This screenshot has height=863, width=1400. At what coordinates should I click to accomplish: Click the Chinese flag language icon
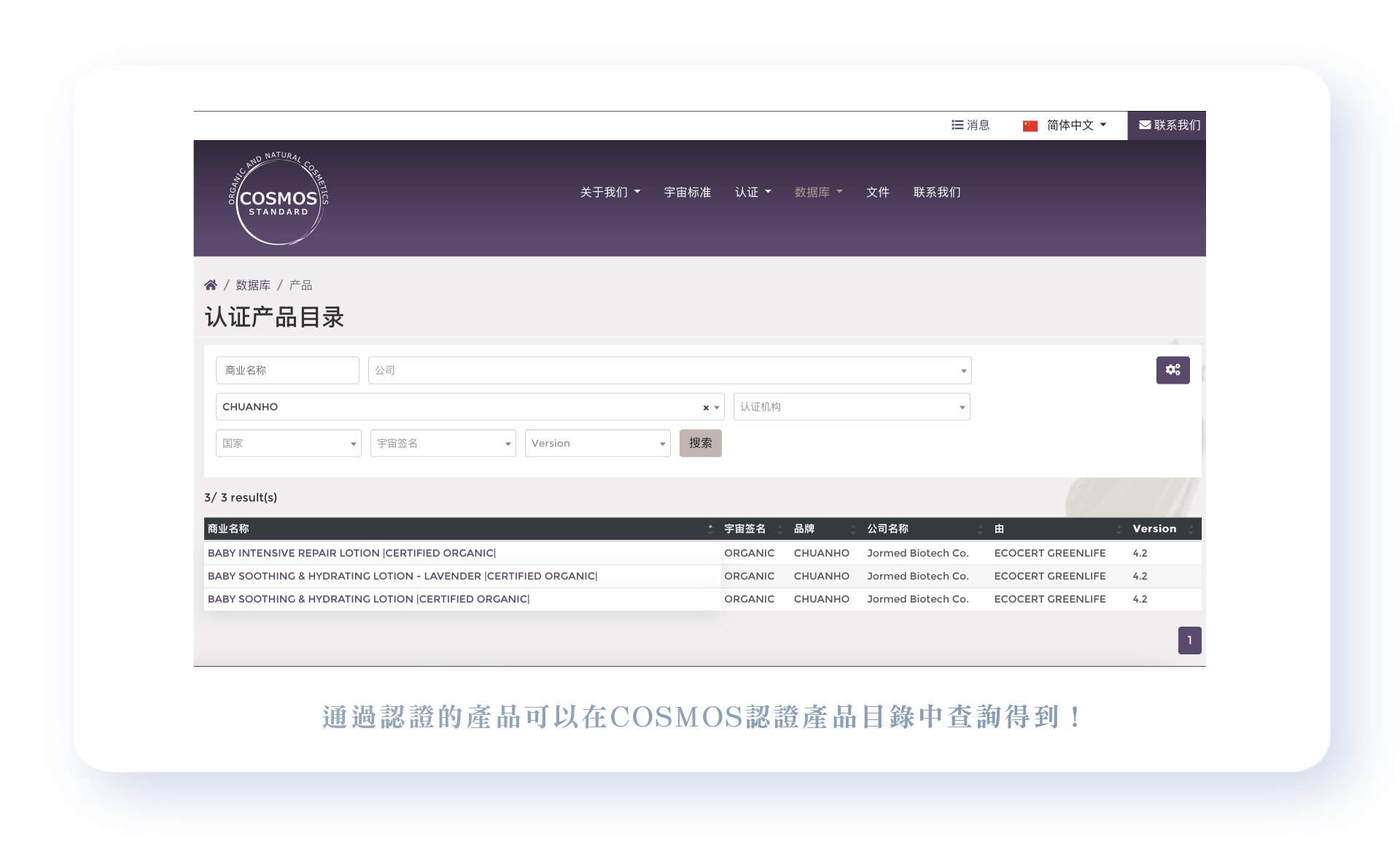tap(1030, 126)
